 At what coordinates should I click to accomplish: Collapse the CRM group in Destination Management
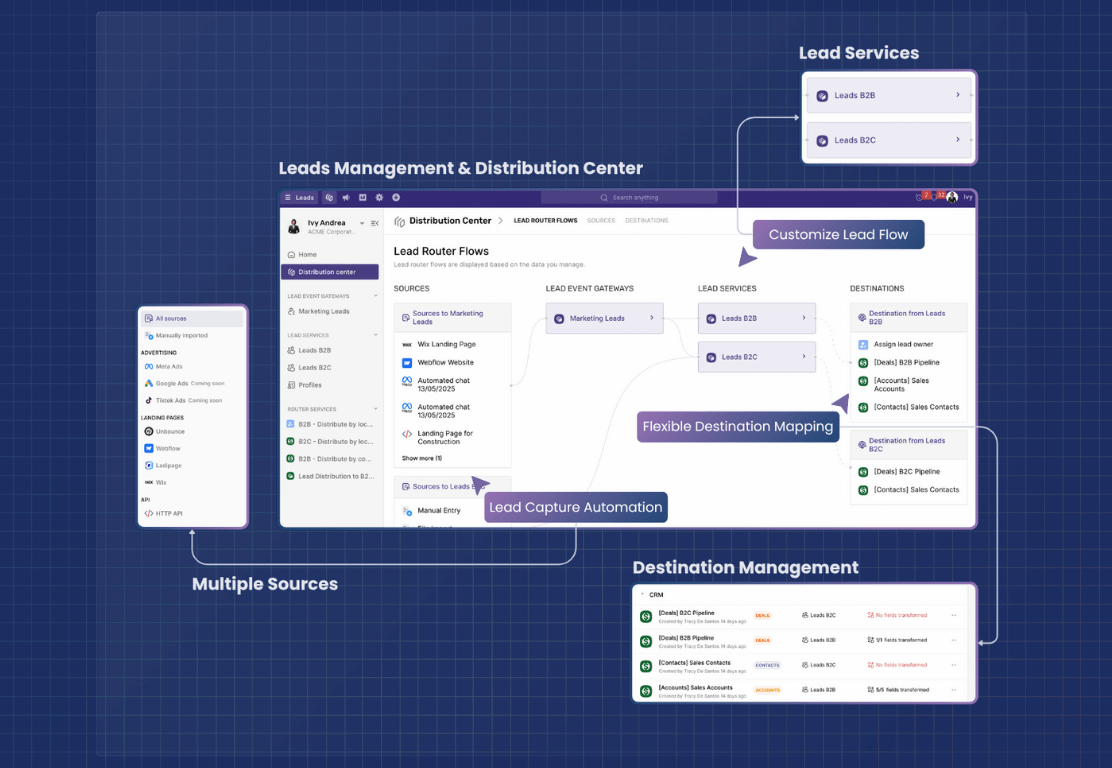pyautogui.click(x=642, y=595)
